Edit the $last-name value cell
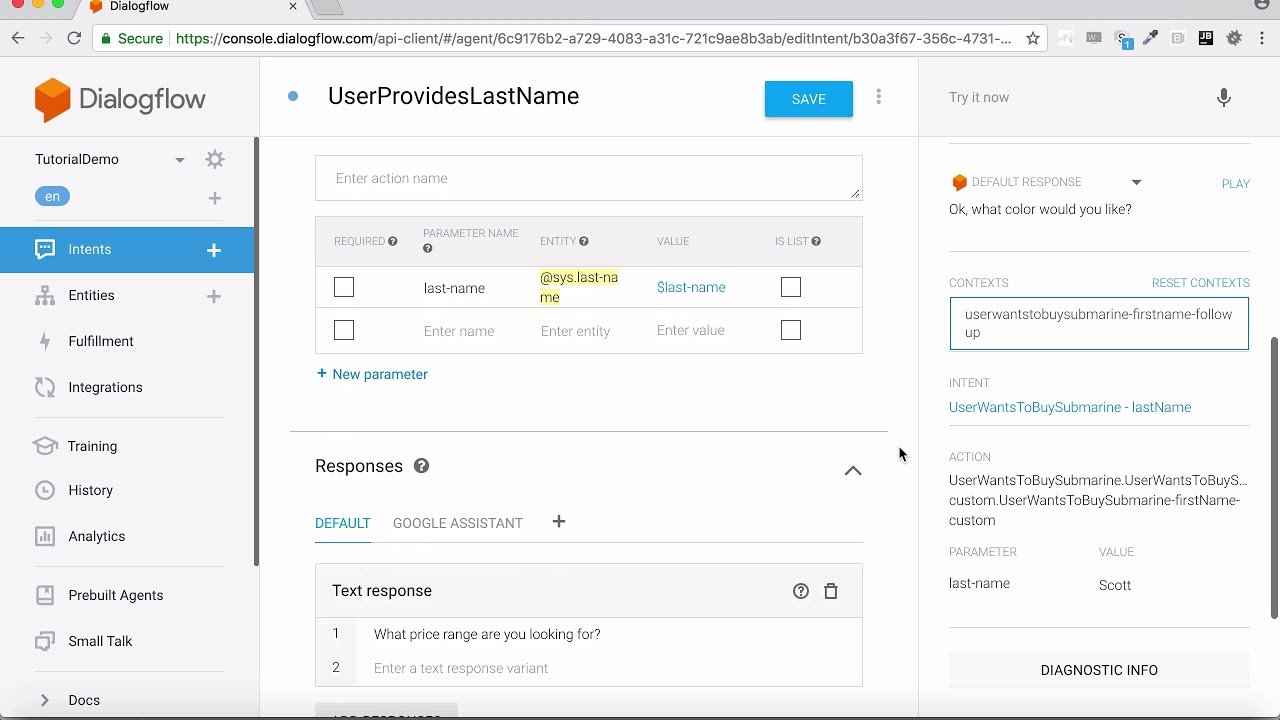Image resolution: width=1280 pixels, height=720 pixels. (x=691, y=287)
